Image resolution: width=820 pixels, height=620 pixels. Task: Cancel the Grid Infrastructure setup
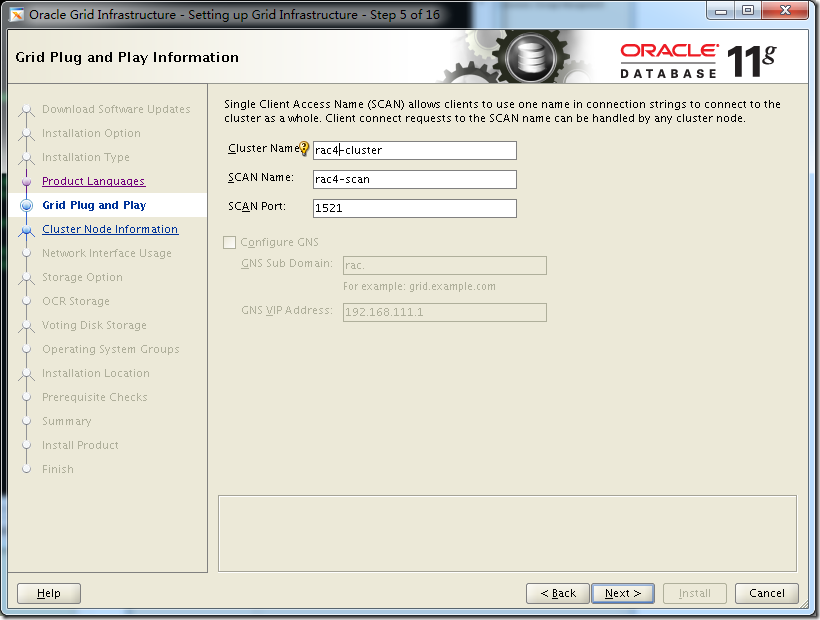point(767,593)
